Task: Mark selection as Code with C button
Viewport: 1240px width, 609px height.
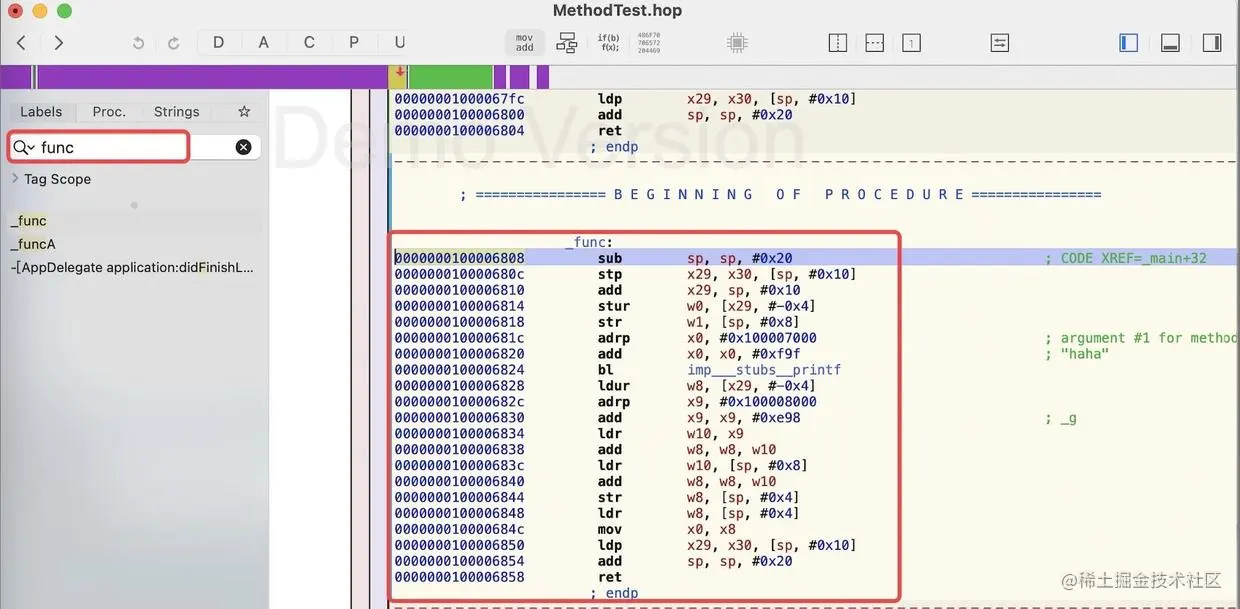Action: pyautogui.click(x=309, y=42)
